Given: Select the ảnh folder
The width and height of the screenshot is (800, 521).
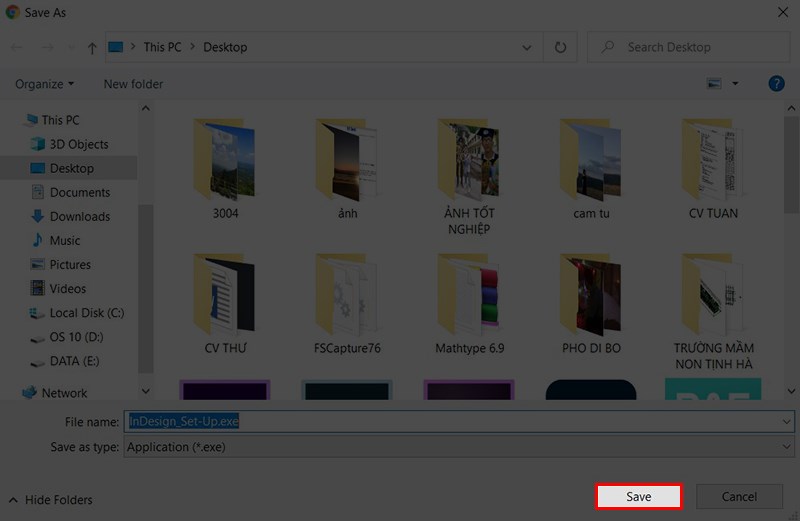Looking at the screenshot, I should click(347, 170).
